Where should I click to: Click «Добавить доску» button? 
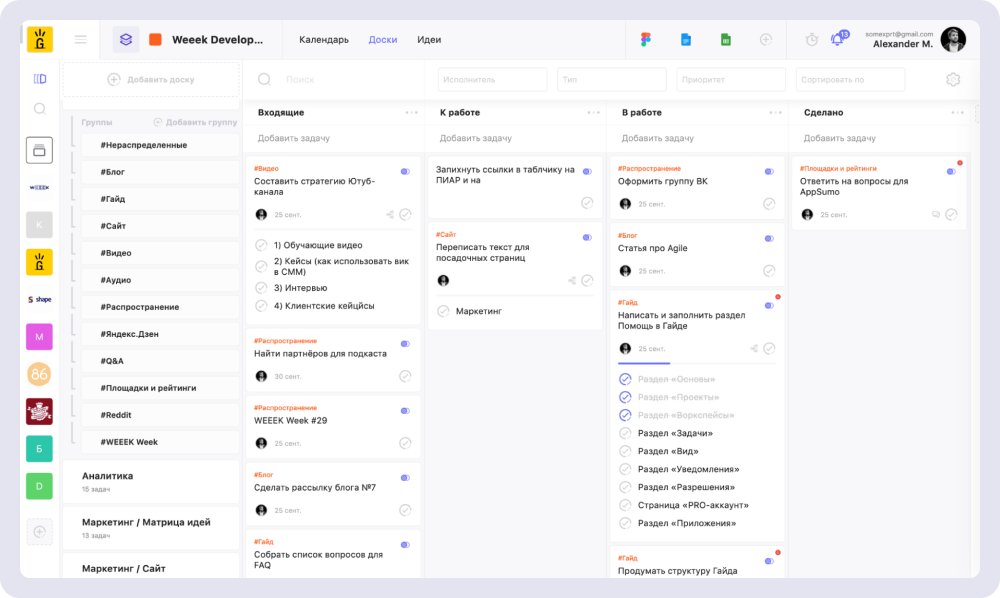tap(150, 80)
